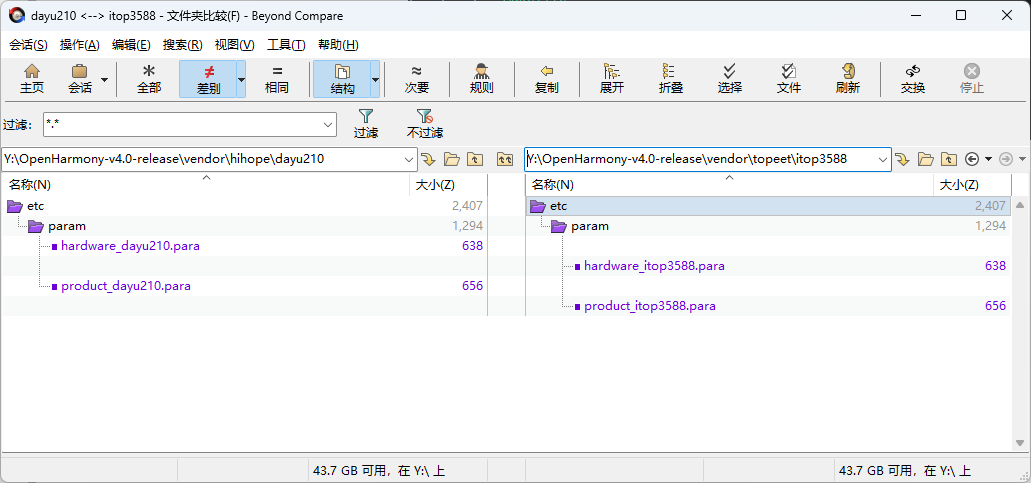
Task: Click right pane open-path arrow icon
Action: (x=903, y=159)
